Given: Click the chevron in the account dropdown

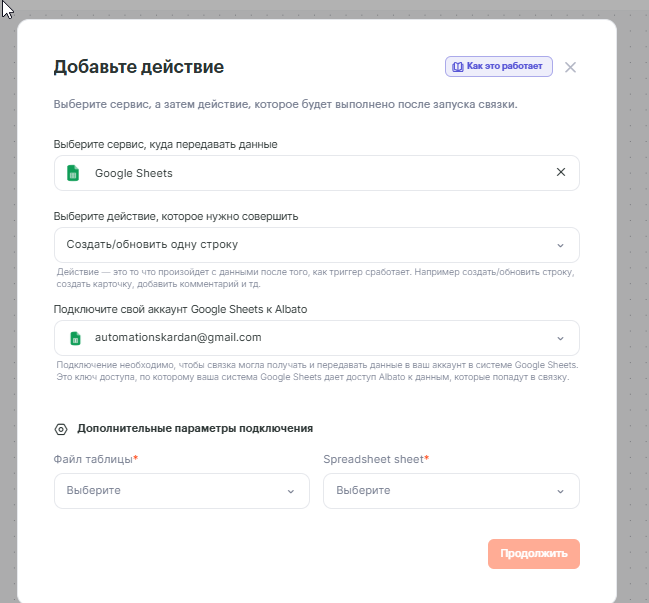Looking at the screenshot, I should 560,338.
